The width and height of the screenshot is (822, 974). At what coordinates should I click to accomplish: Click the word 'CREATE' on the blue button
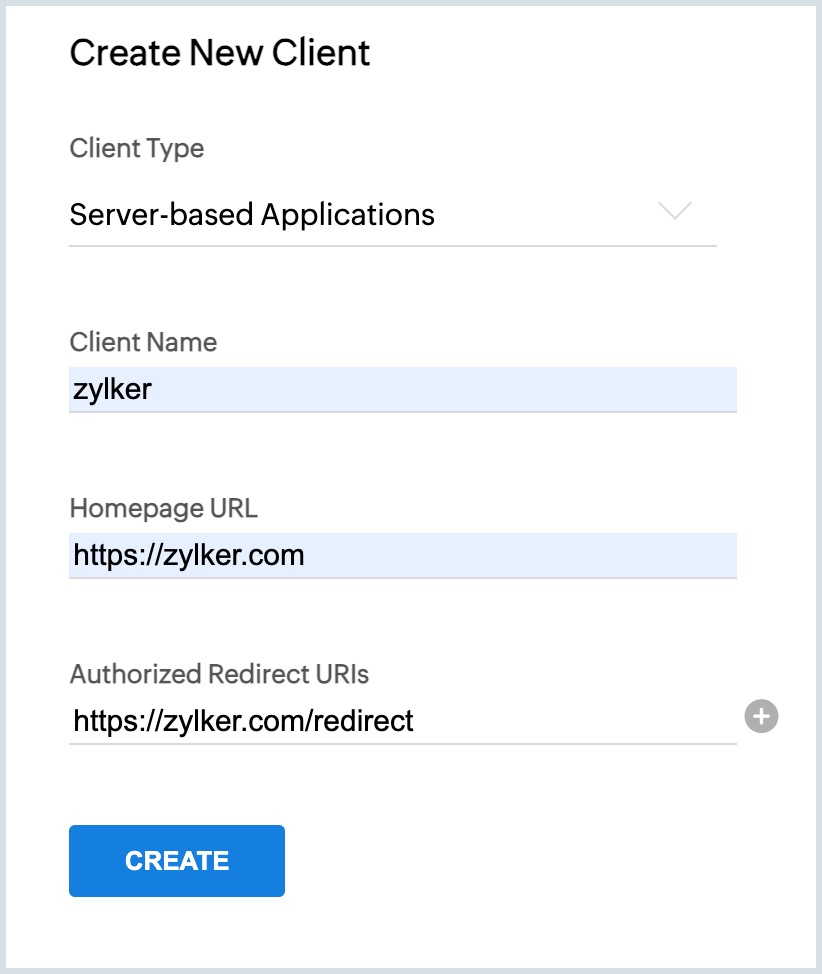(x=177, y=861)
